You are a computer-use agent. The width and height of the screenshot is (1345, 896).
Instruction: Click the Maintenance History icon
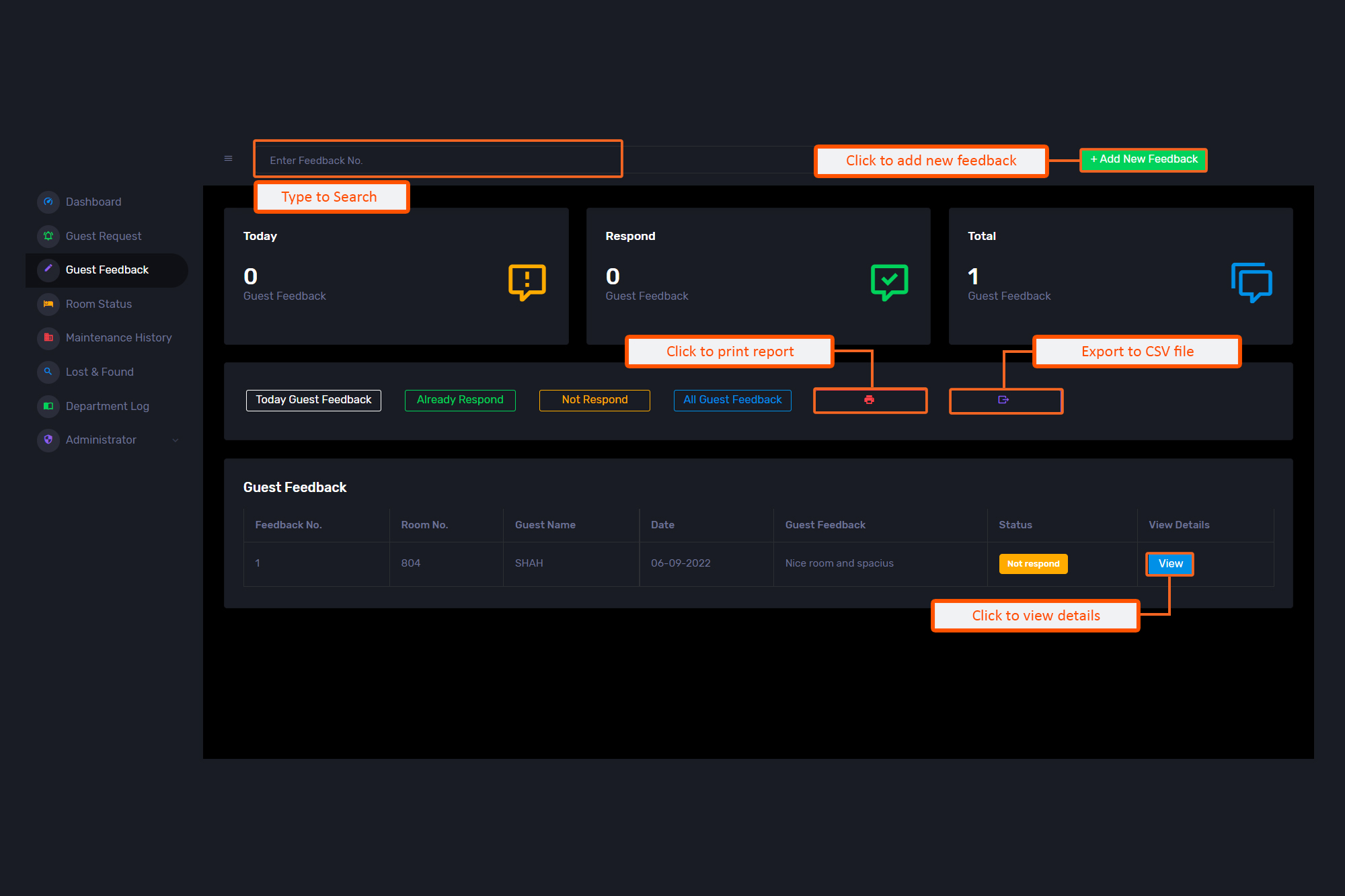48,337
